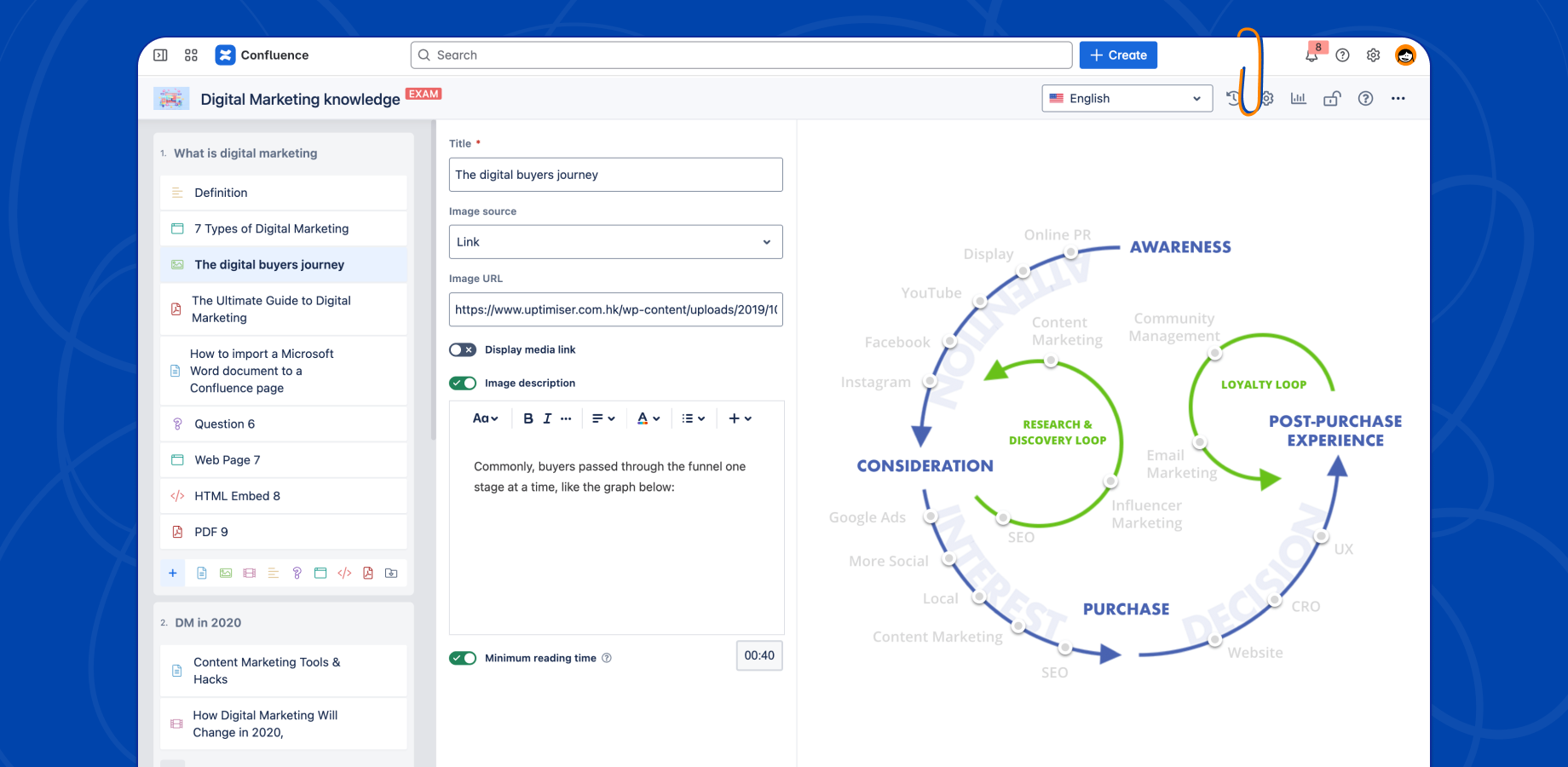Open notifications from the bell icon
This screenshot has height=767, width=1568.
[x=1311, y=55]
